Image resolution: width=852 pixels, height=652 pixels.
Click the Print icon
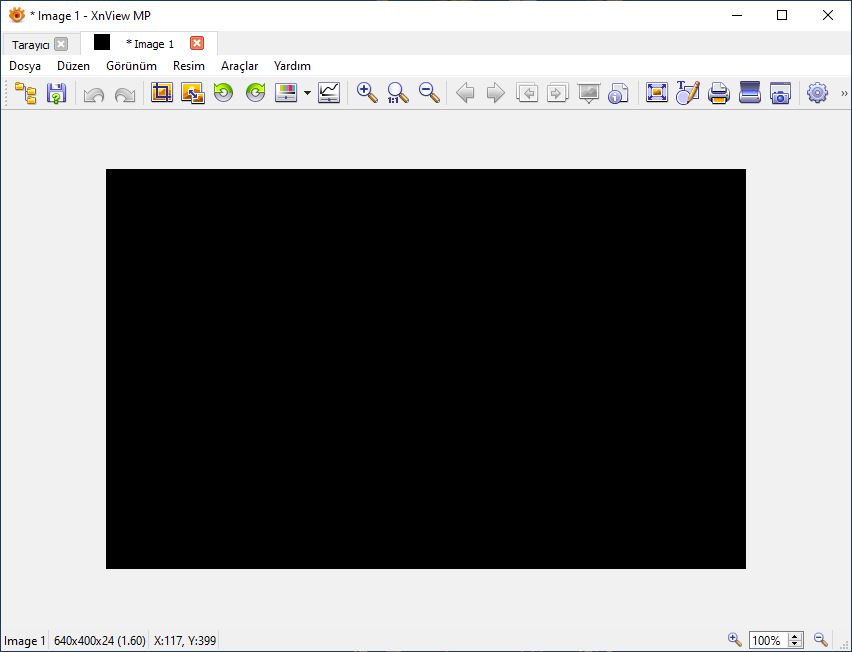(719, 93)
